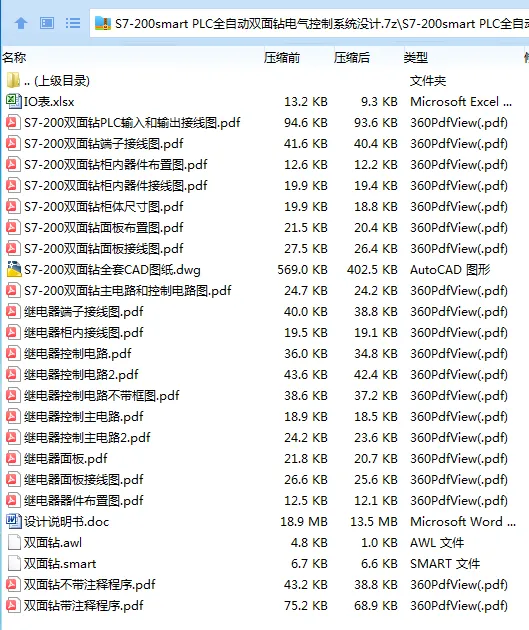The width and height of the screenshot is (529, 630).
Task: Click the 1.0 KB compressed size of 双面钻.awl
Action: 379,542
